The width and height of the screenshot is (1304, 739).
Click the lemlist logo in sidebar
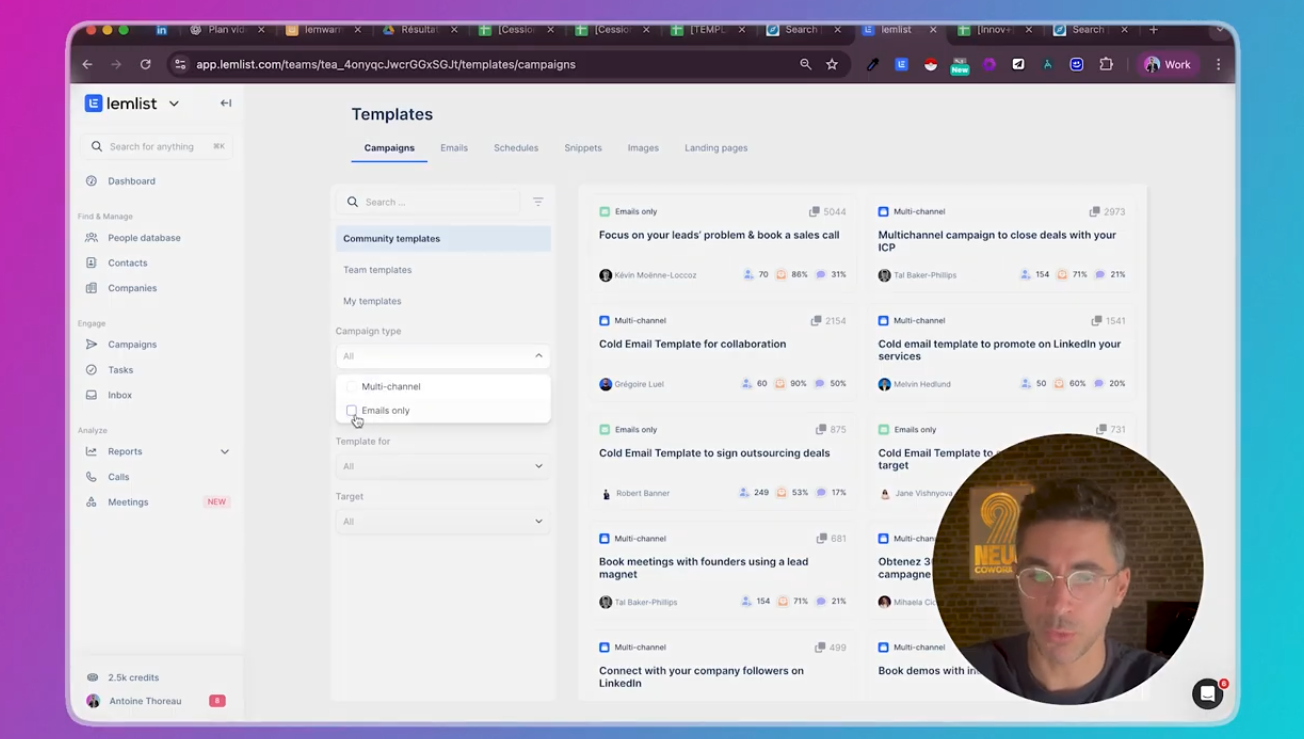pyautogui.click(x=122, y=103)
